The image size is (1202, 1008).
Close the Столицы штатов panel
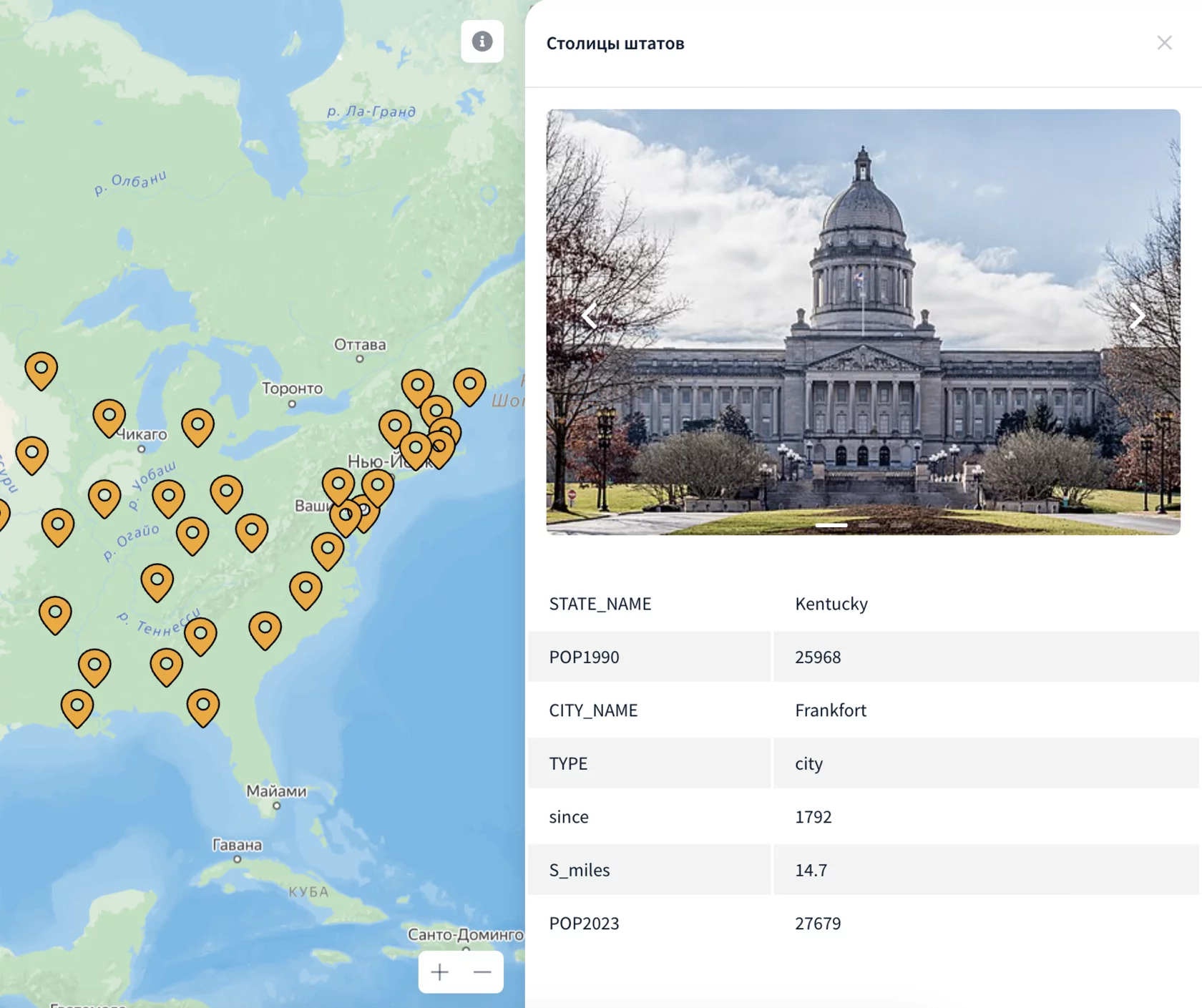coord(1164,43)
